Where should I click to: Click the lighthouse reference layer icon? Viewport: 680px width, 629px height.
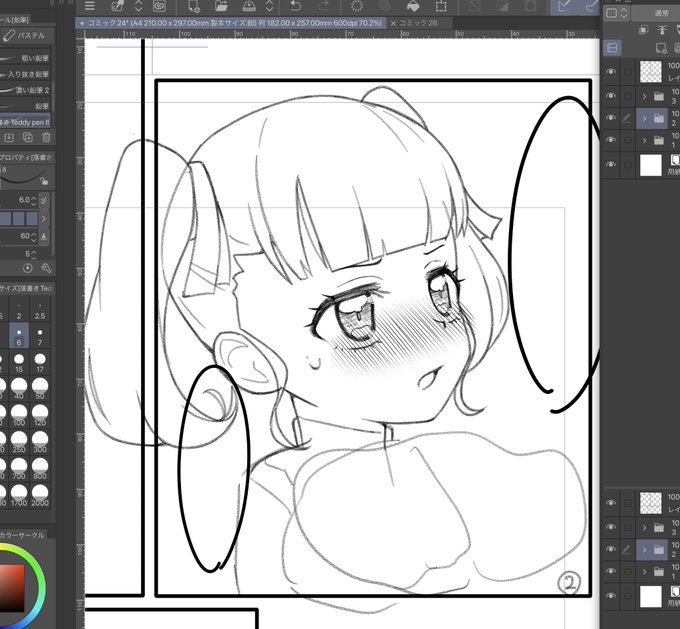click(662, 29)
